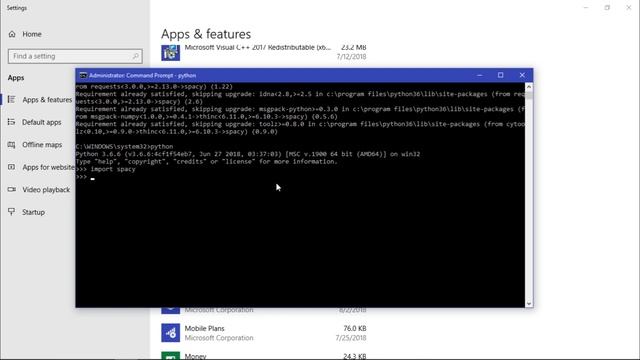This screenshot has width=640, height=360.
Task: Click the Default apps sidebar icon
Action: [11, 122]
